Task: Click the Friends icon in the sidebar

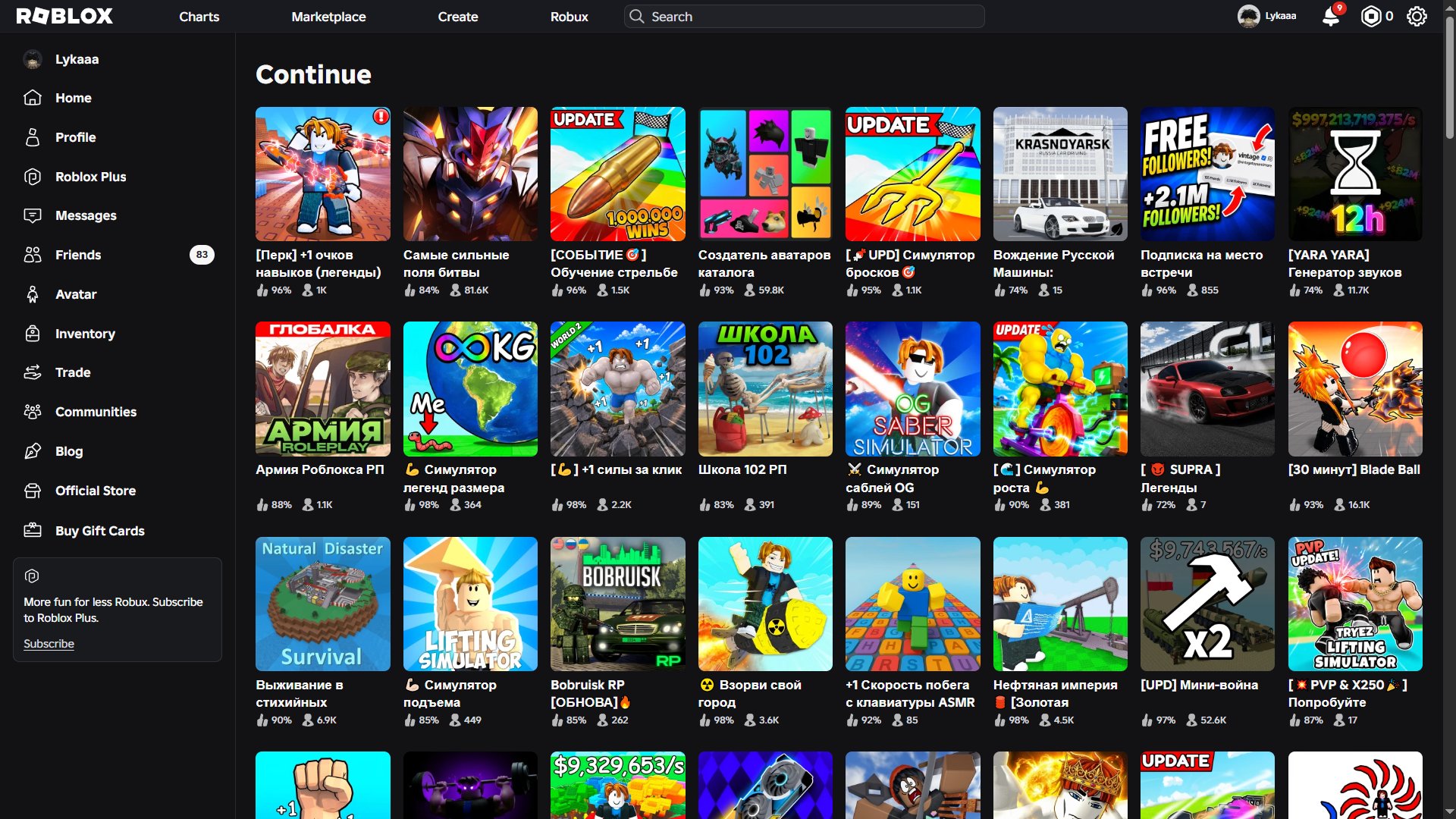Action: pyautogui.click(x=33, y=255)
